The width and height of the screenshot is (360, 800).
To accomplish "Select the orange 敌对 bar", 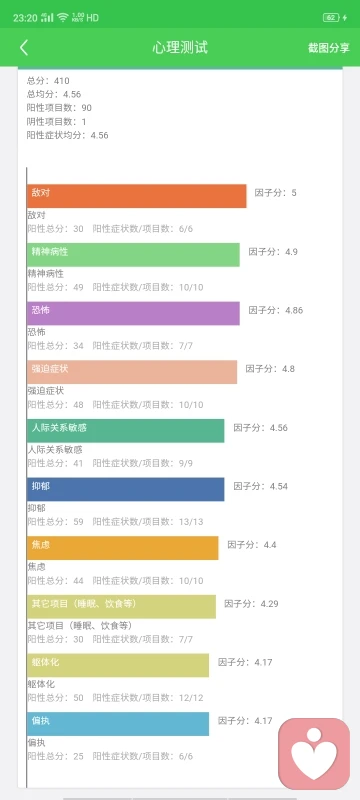I will point(137,196).
